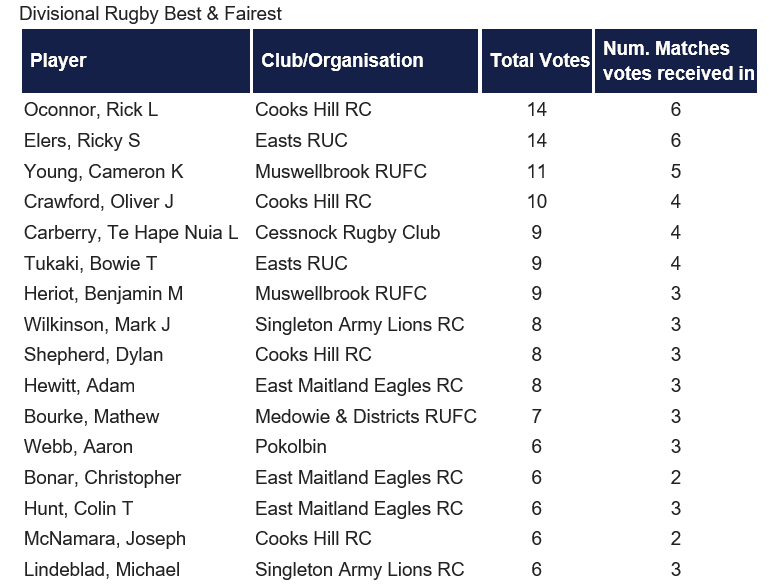The height and width of the screenshot is (587, 769).
Task: Click McNamara, Joseph name
Action: point(105,539)
